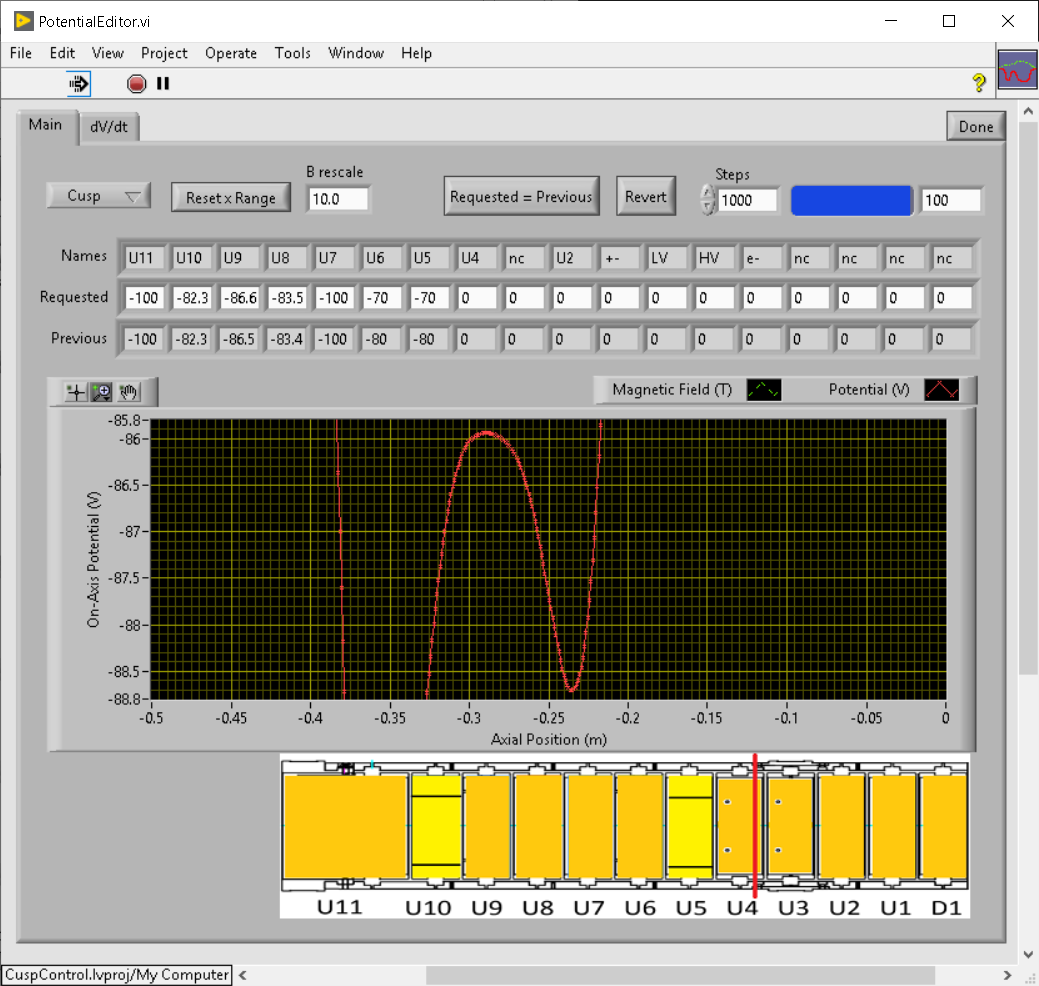The image size is (1039, 986).
Task: Switch to the dV/dt tab
Action: pyautogui.click(x=109, y=127)
